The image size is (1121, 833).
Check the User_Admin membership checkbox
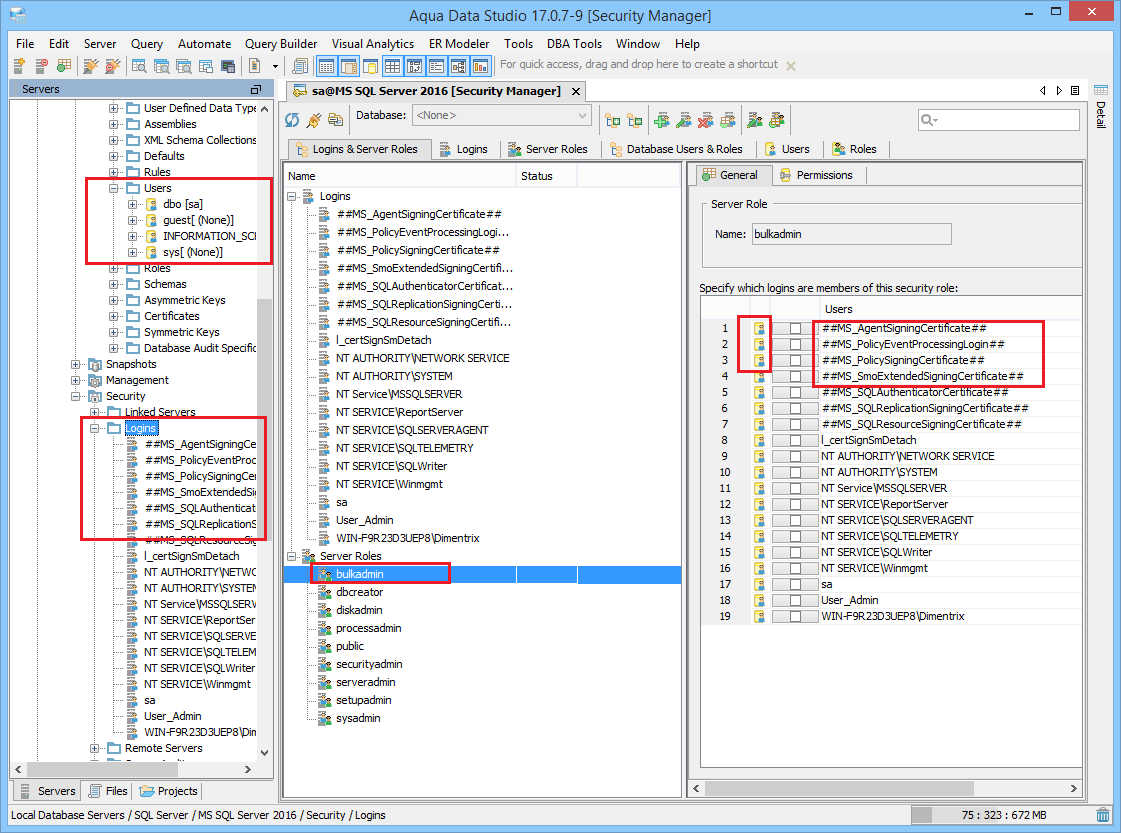click(x=795, y=601)
